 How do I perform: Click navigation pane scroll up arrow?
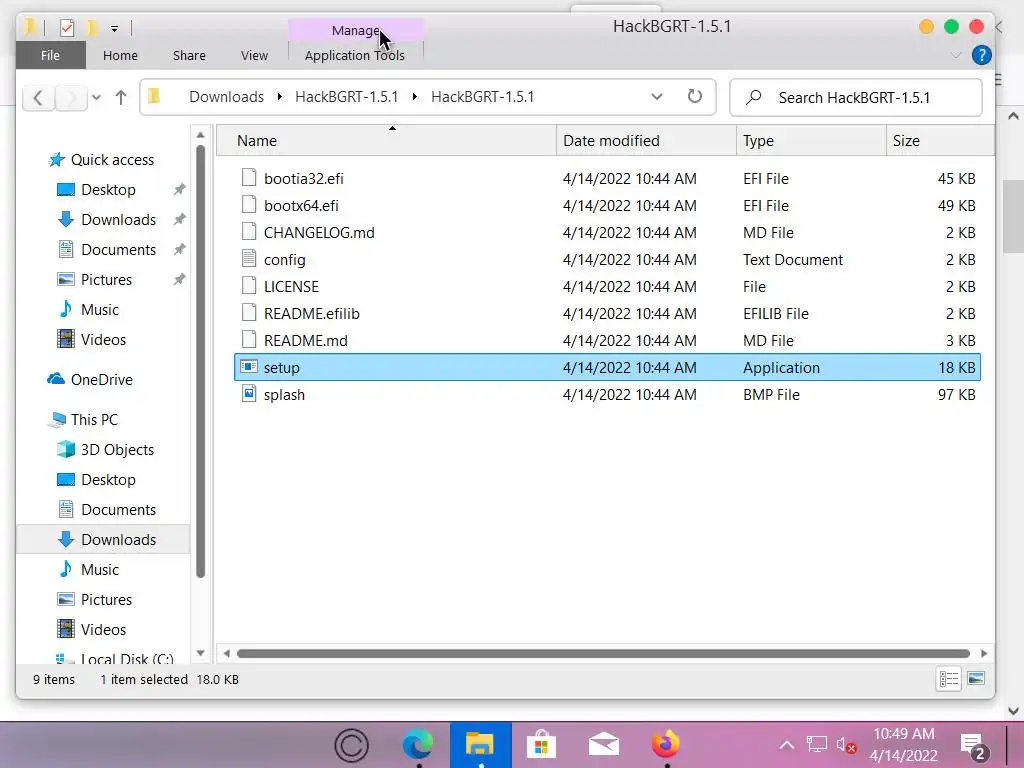(200, 135)
